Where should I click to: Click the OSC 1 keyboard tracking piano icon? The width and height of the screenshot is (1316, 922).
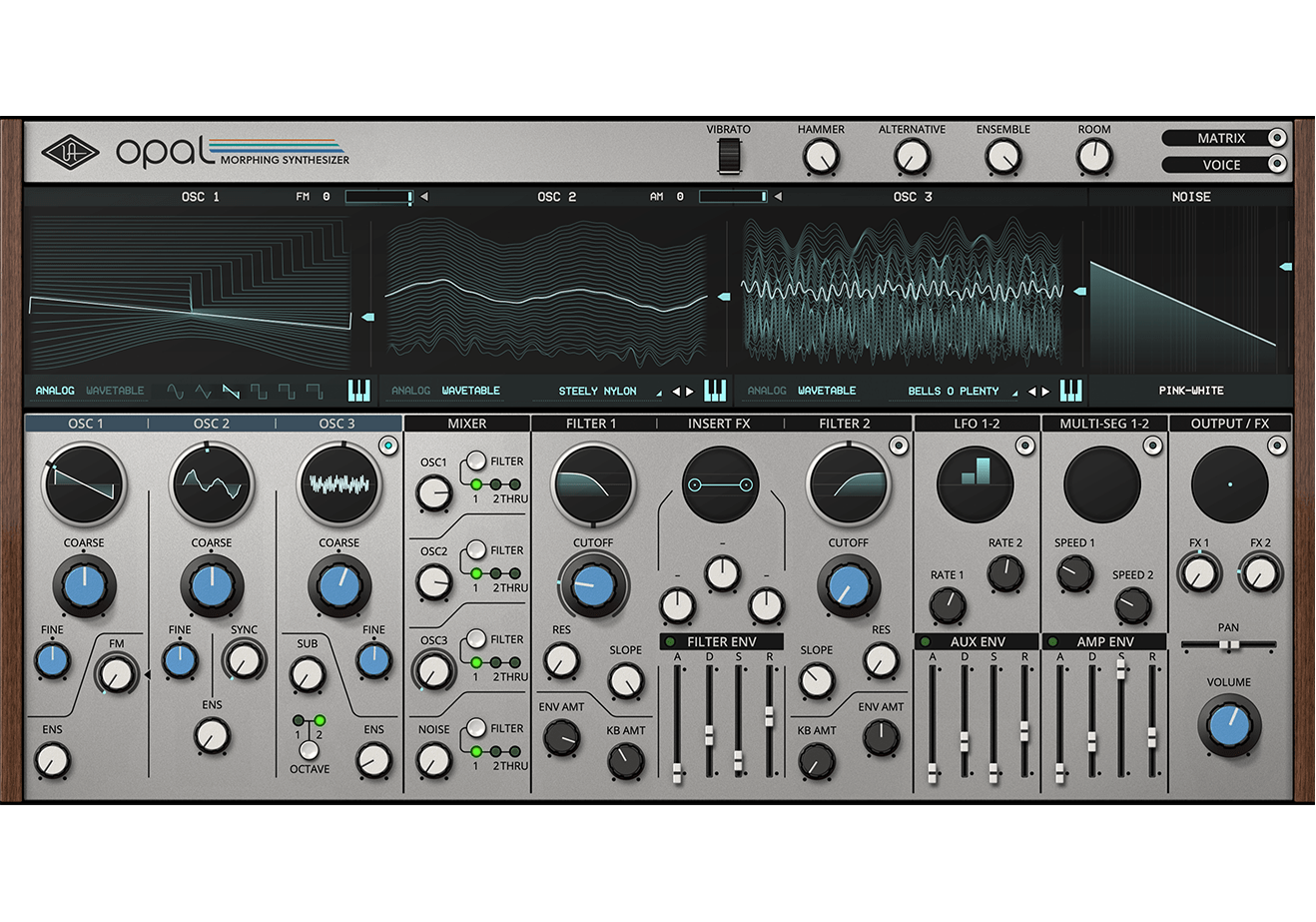pos(359,391)
